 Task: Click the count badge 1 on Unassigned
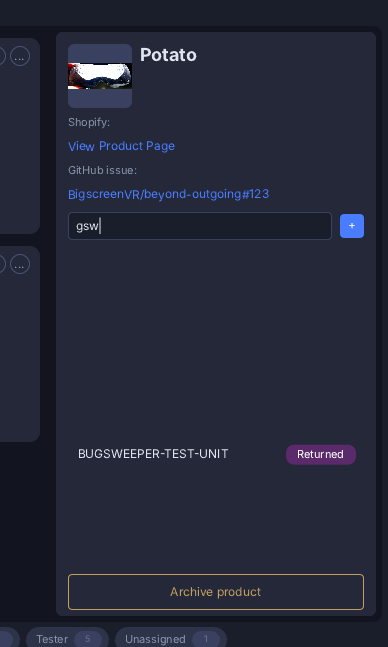click(206, 639)
